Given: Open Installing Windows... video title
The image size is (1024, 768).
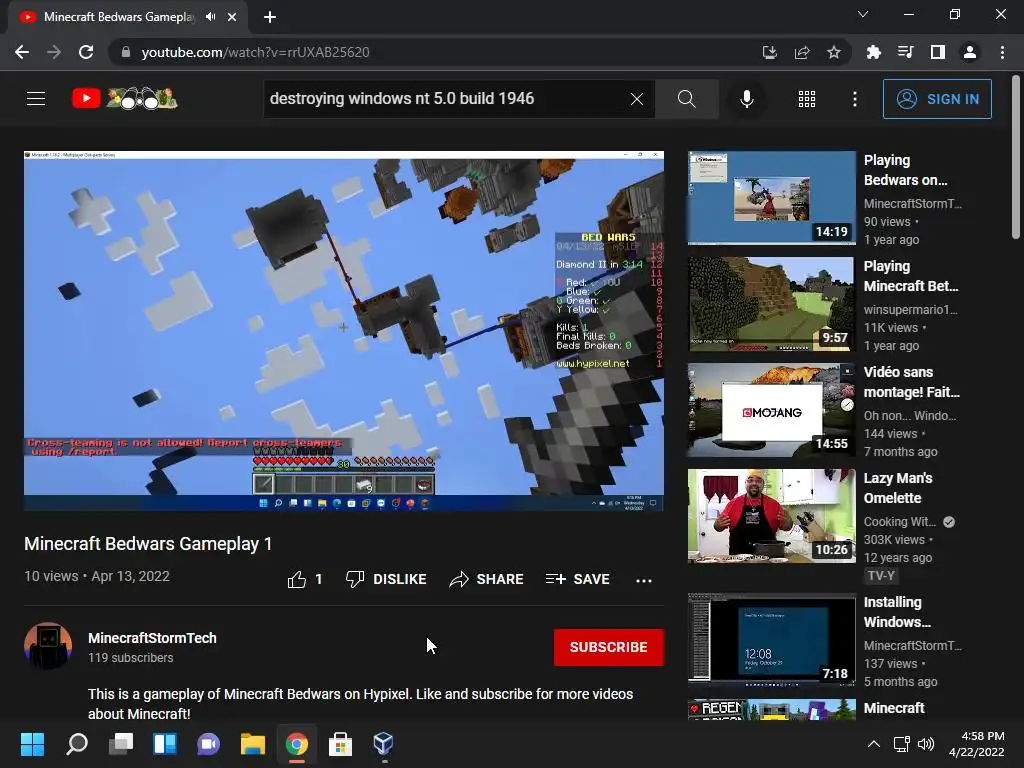Looking at the screenshot, I should click(x=897, y=612).
